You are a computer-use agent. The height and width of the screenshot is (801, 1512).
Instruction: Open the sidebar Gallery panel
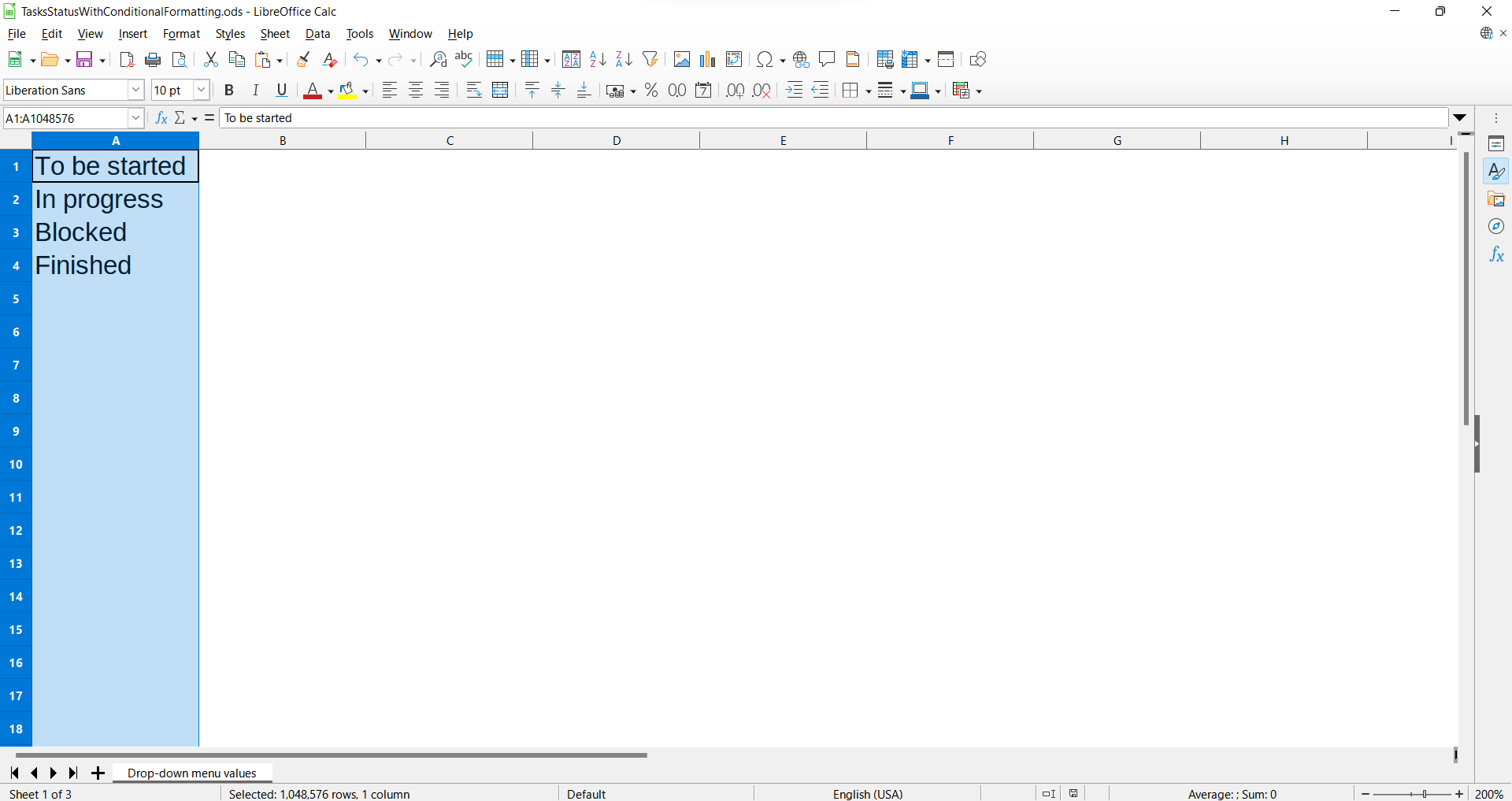pos(1496,199)
